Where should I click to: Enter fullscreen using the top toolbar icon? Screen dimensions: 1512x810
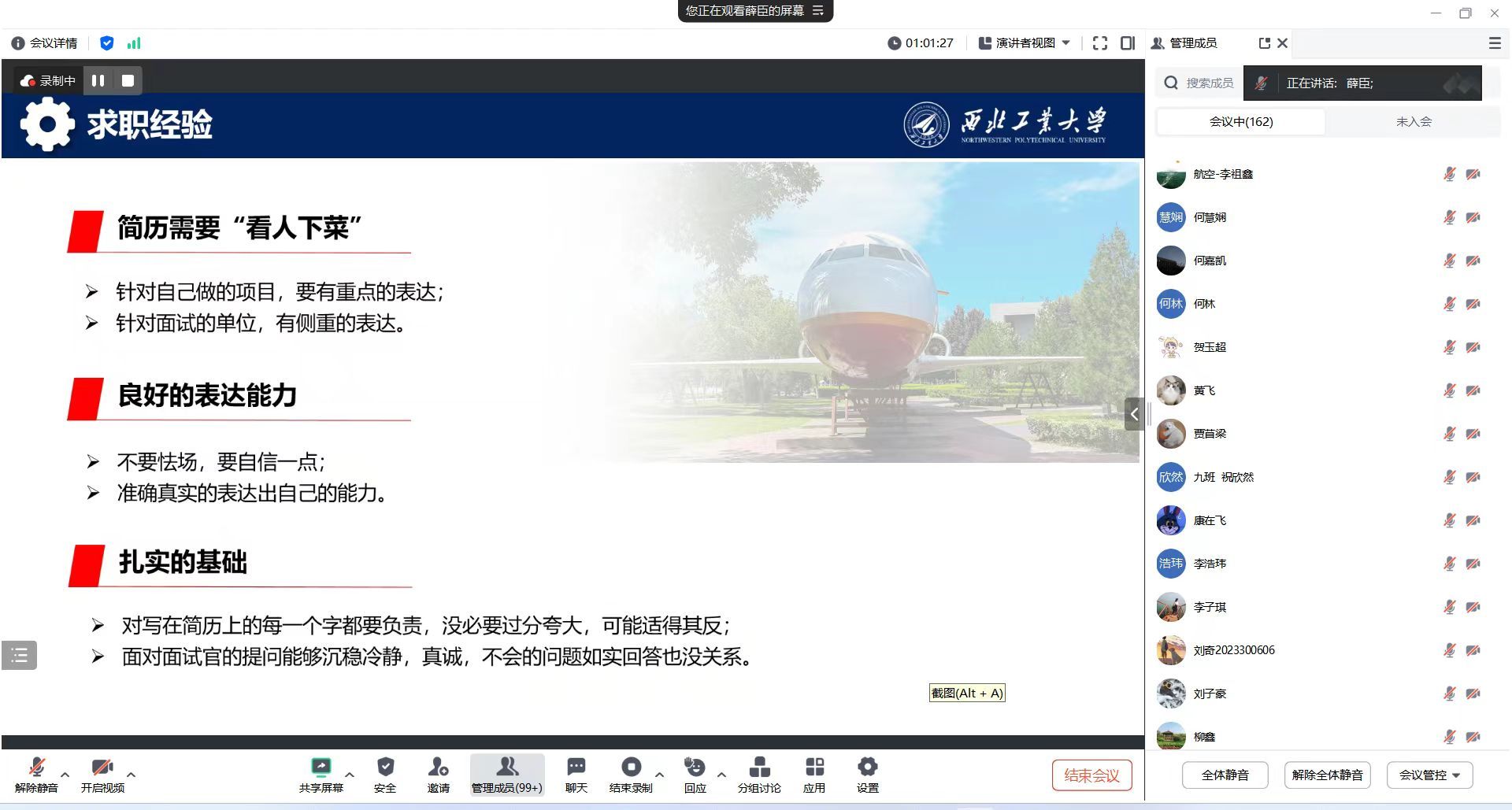1100,43
